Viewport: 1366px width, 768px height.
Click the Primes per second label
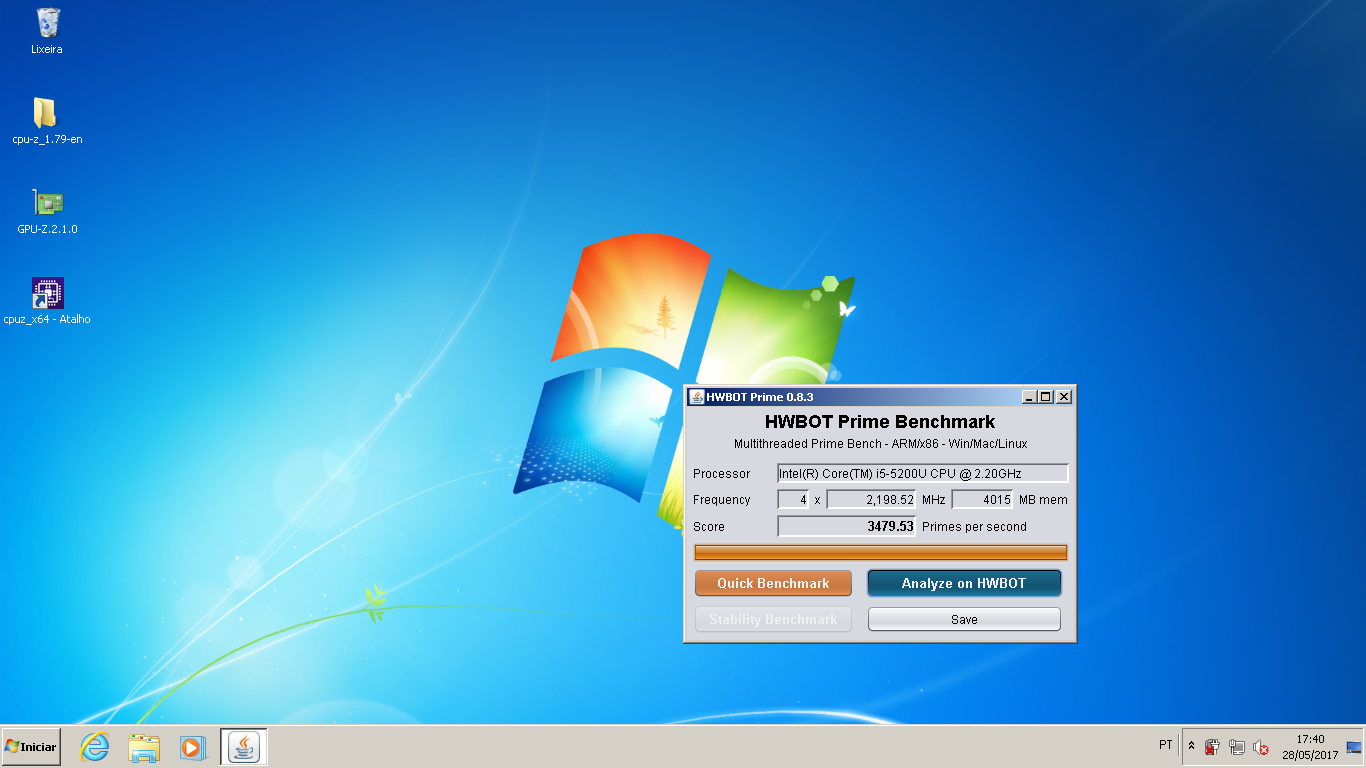point(974,527)
